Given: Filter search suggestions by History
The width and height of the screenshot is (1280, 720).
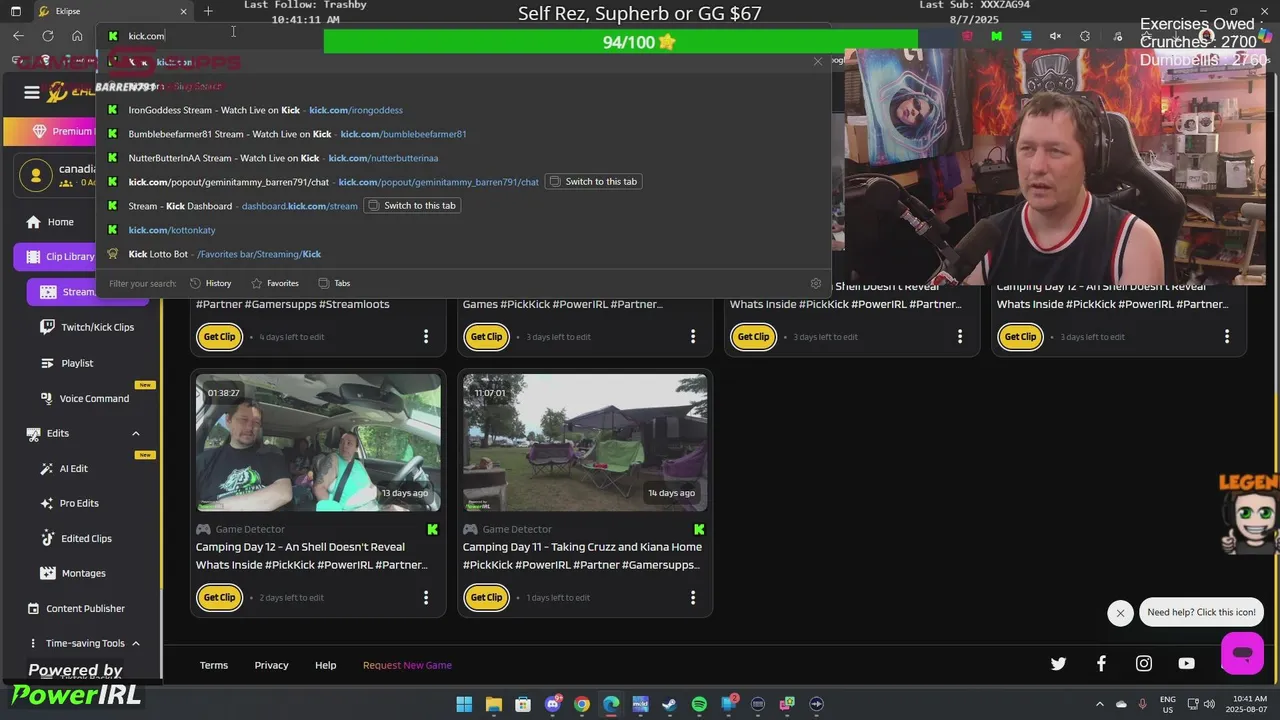Looking at the screenshot, I should pyautogui.click(x=210, y=283).
